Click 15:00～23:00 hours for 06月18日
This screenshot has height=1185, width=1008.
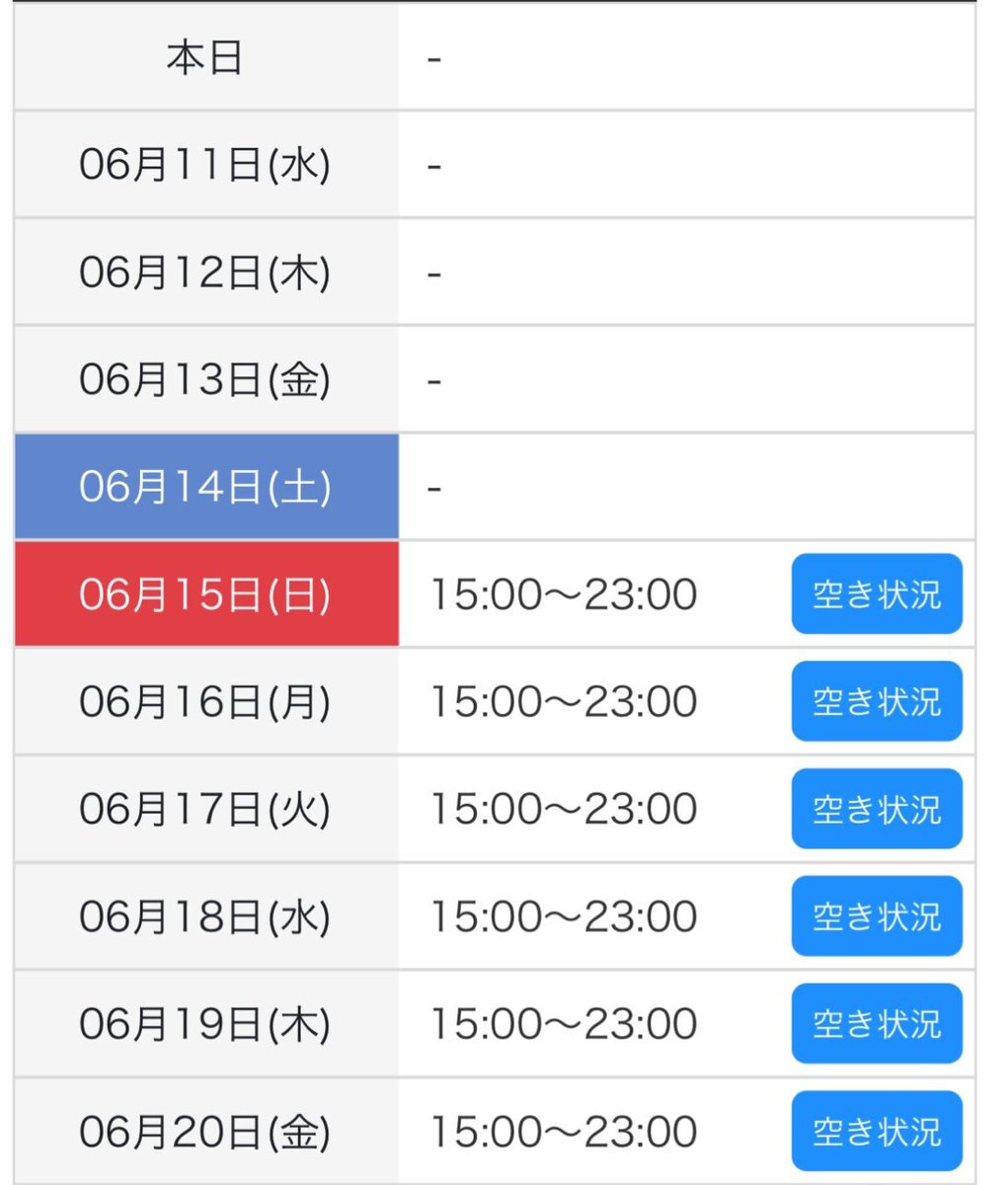coord(564,916)
